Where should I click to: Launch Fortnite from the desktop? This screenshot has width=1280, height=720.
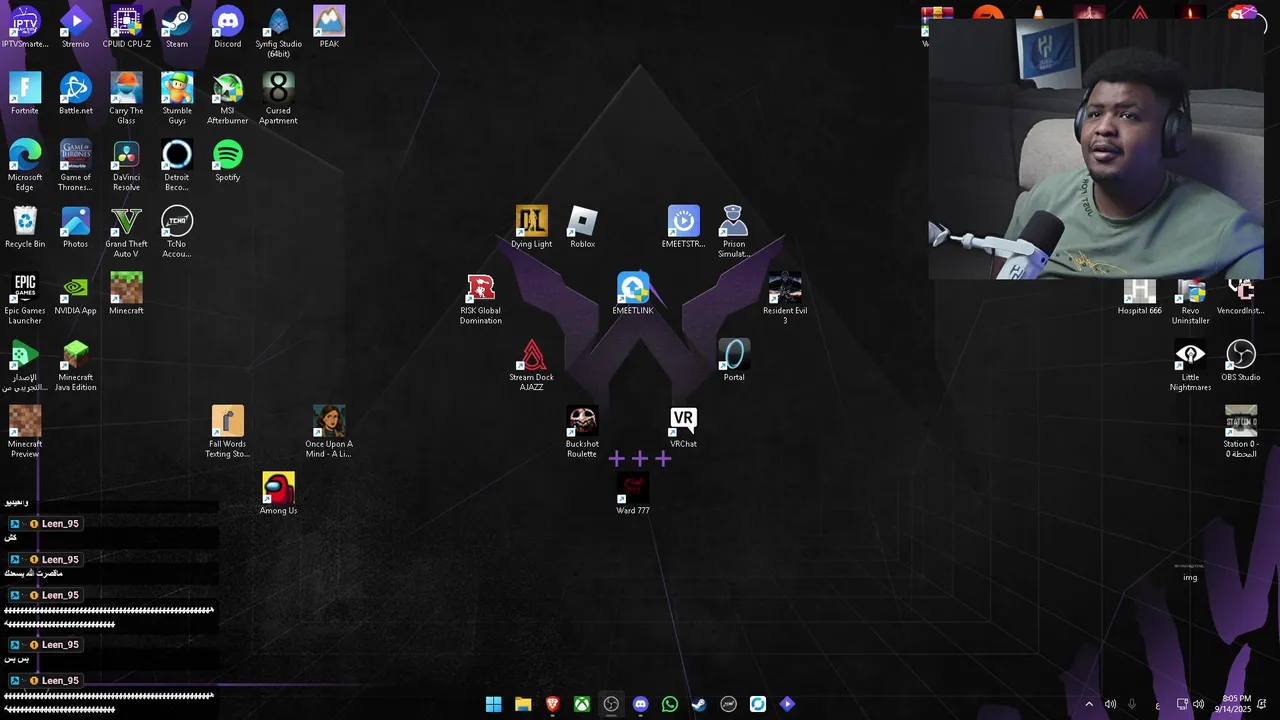[x=25, y=94]
